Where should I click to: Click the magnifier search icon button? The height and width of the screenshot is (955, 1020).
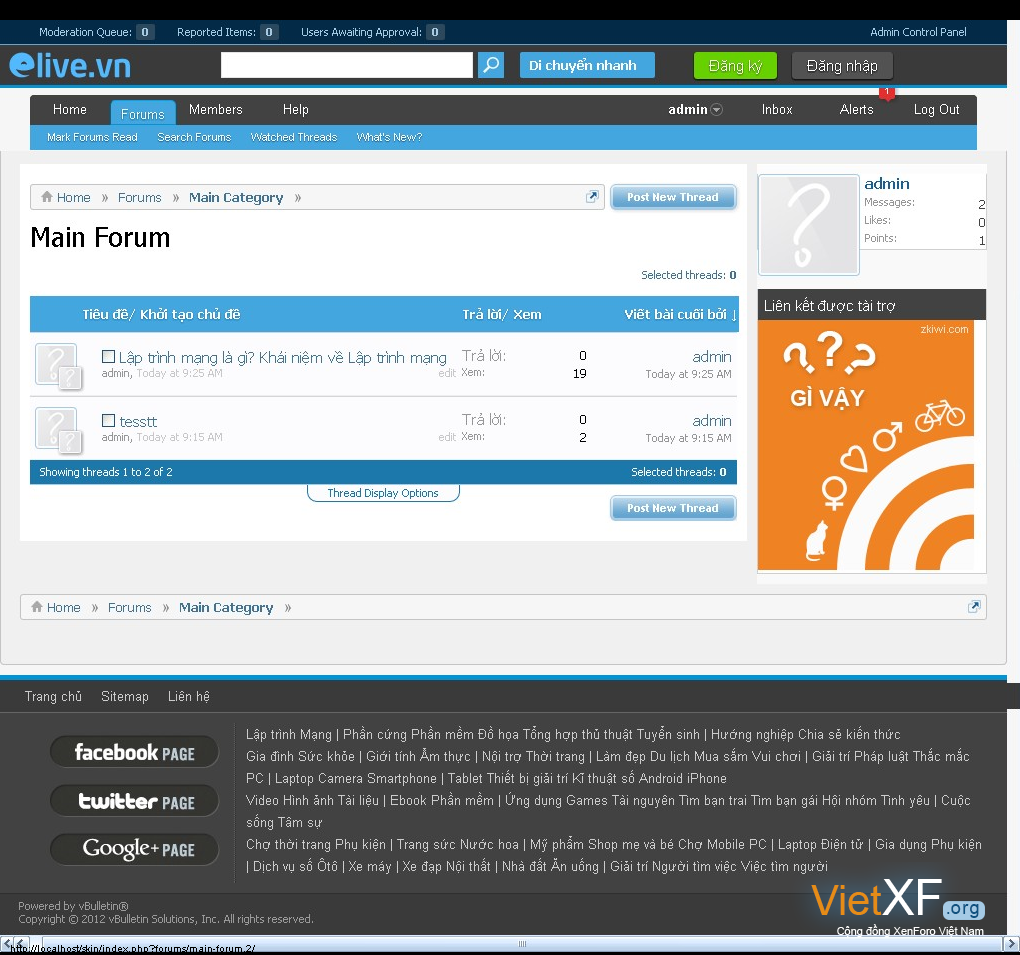pyautogui.click(x=491, y=65)
